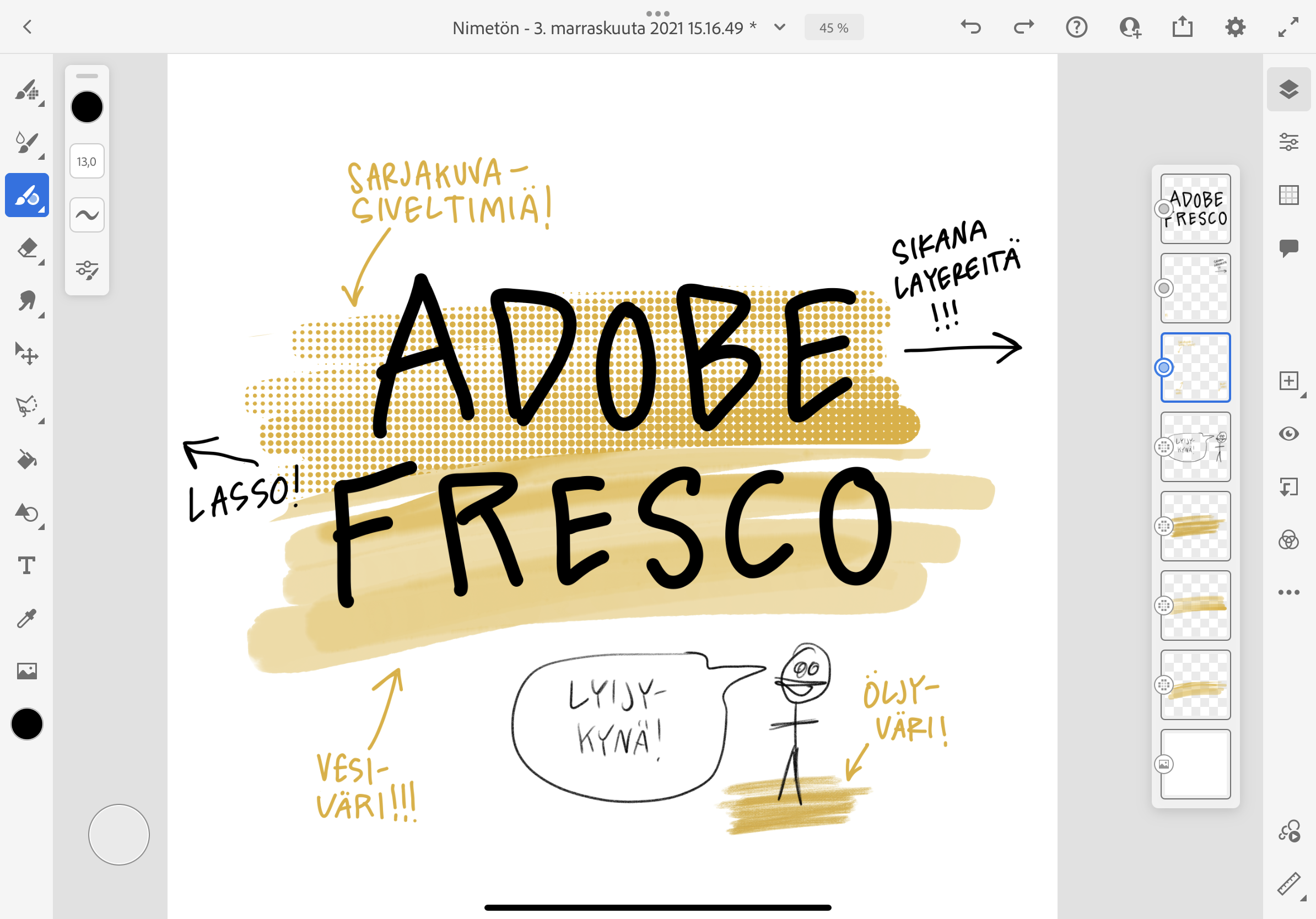Select the bottom white background layer

point(1196,764)
